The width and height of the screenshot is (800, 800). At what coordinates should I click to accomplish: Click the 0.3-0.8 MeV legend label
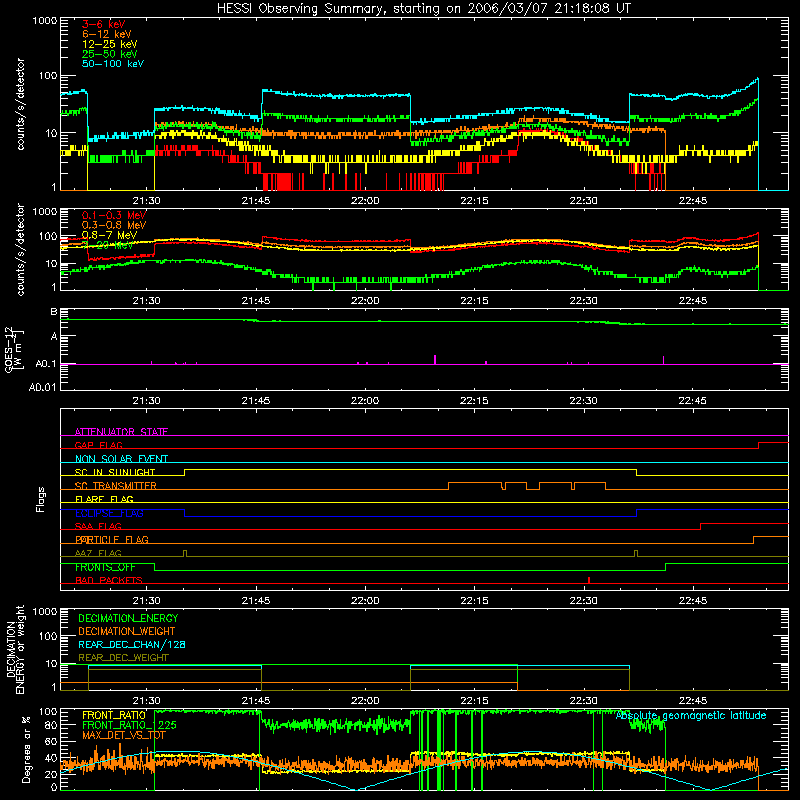114,225
